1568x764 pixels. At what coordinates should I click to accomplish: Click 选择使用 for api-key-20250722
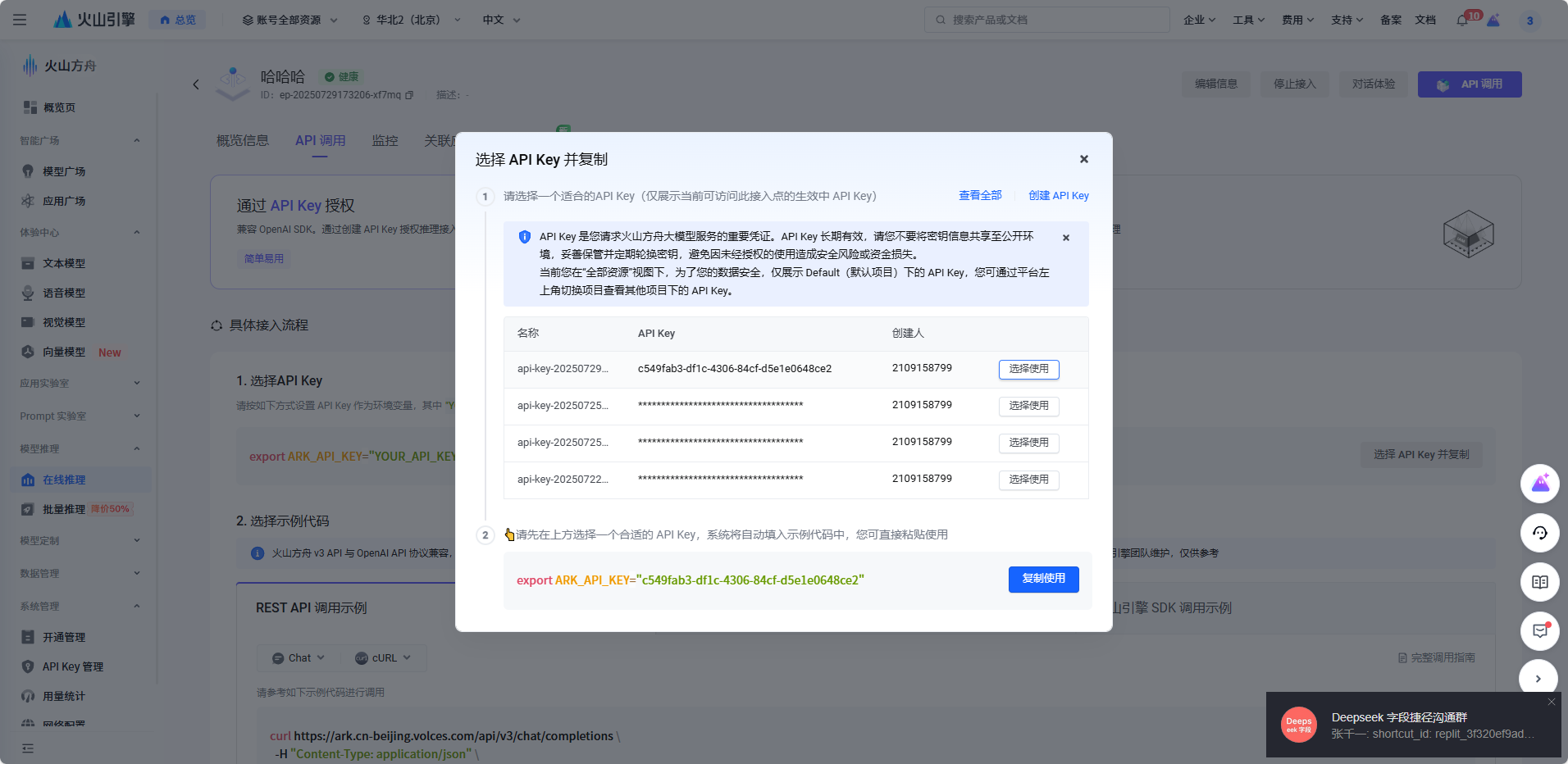tap(1028, 480)
